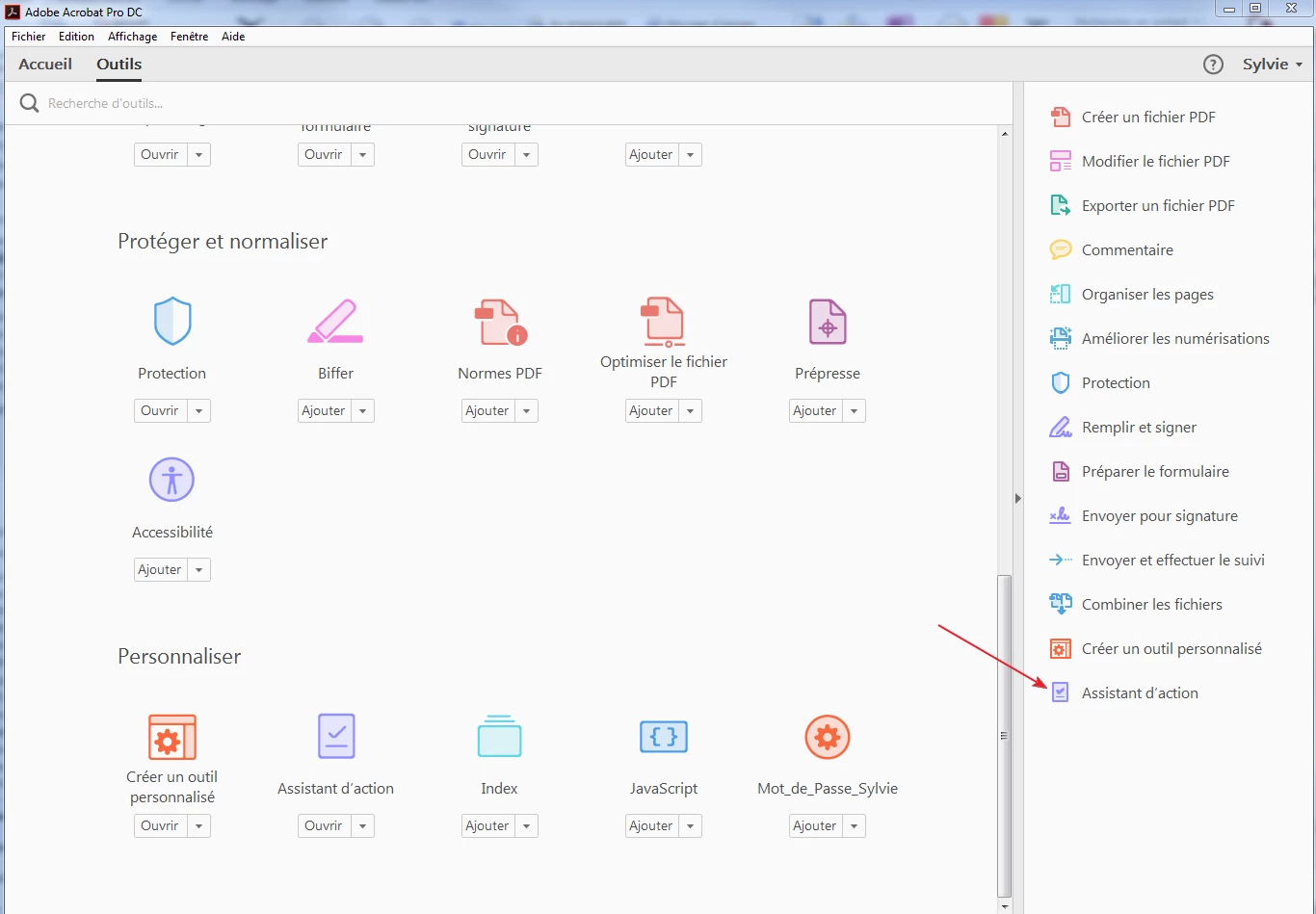Click Ajouter under Prépresse tool

coord(815,410)
